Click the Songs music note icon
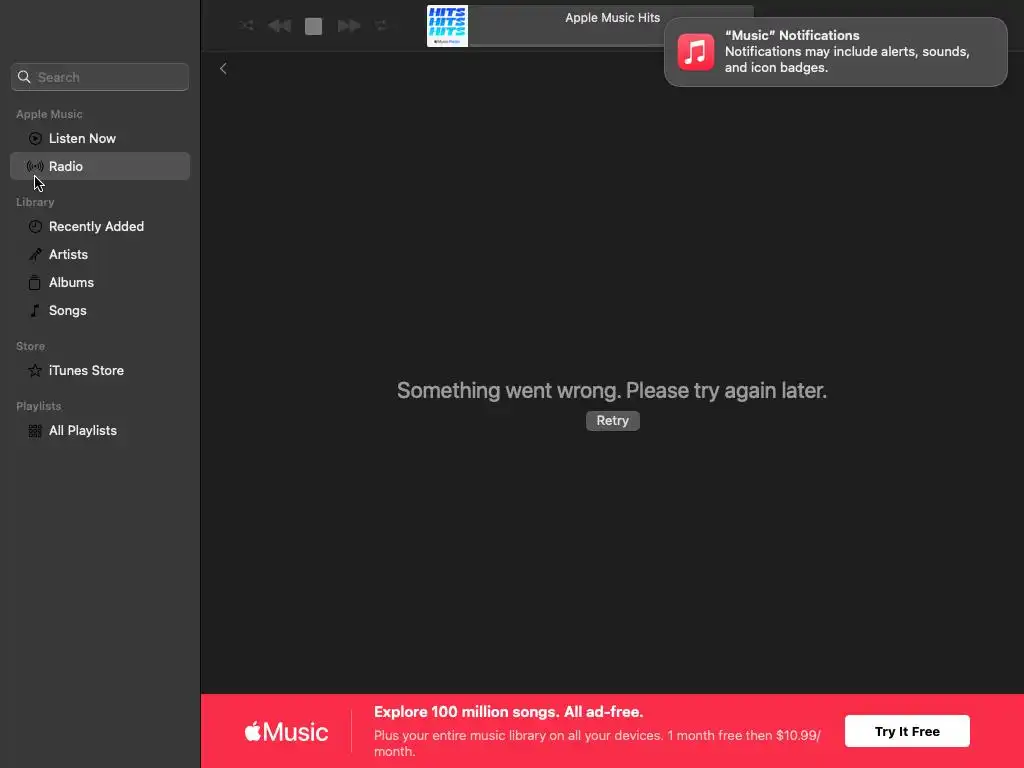The image size is (1024, 768). [35, 311]
